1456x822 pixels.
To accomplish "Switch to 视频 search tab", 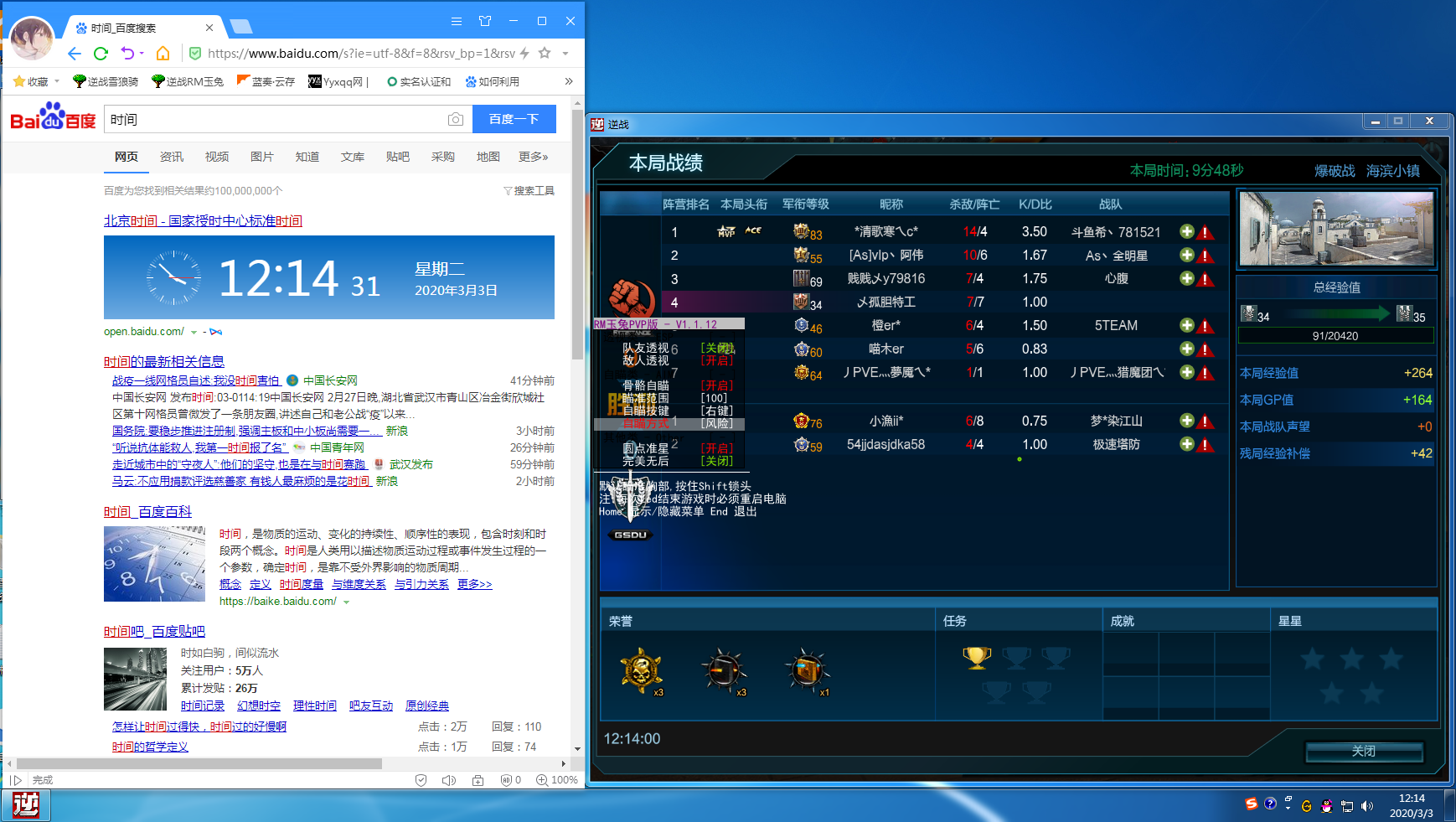I will tap(217, 157).
